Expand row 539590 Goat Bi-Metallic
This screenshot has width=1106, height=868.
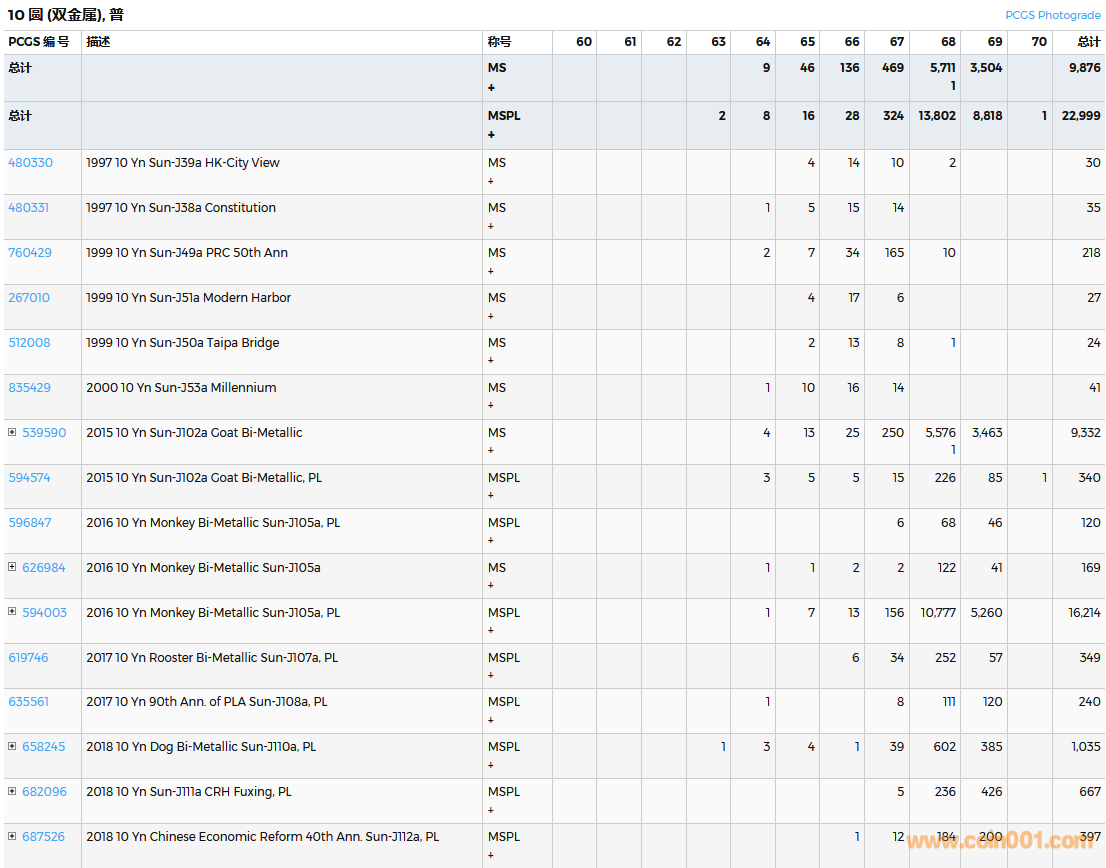[x=12, y=433]
